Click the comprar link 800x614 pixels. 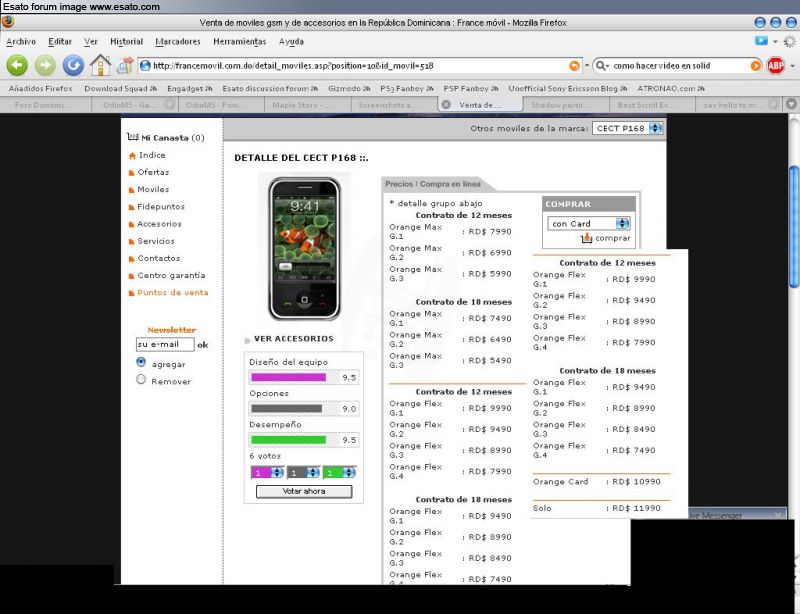coord(613,238)
